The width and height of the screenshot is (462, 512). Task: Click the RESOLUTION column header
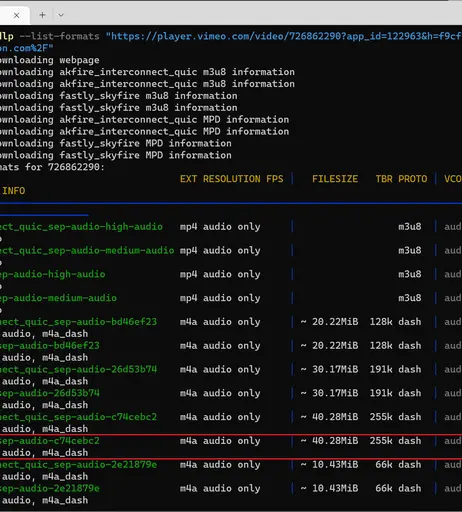(231, 179)
